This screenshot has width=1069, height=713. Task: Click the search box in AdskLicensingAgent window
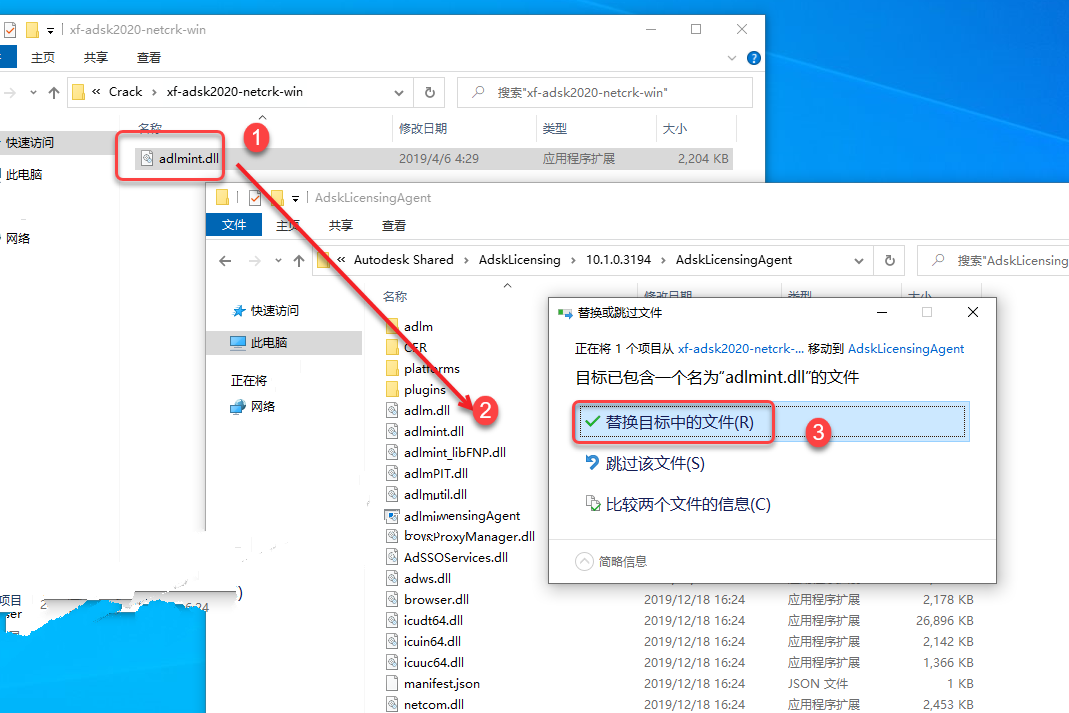pos(995,260)
